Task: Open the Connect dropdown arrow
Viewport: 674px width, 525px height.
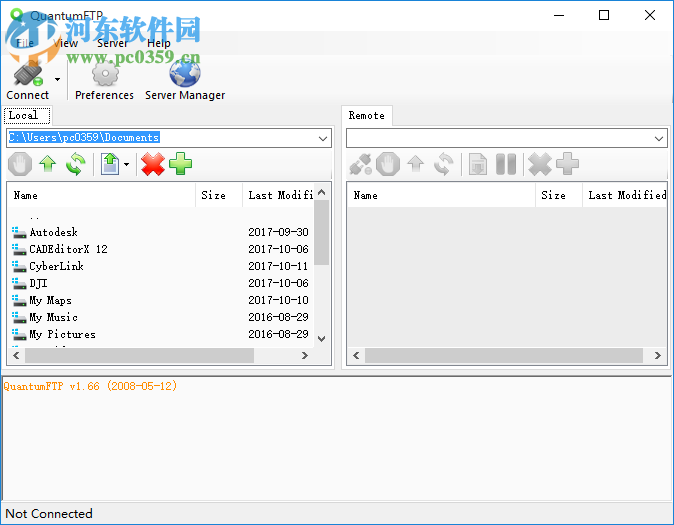Action: [x=57, y=80]
